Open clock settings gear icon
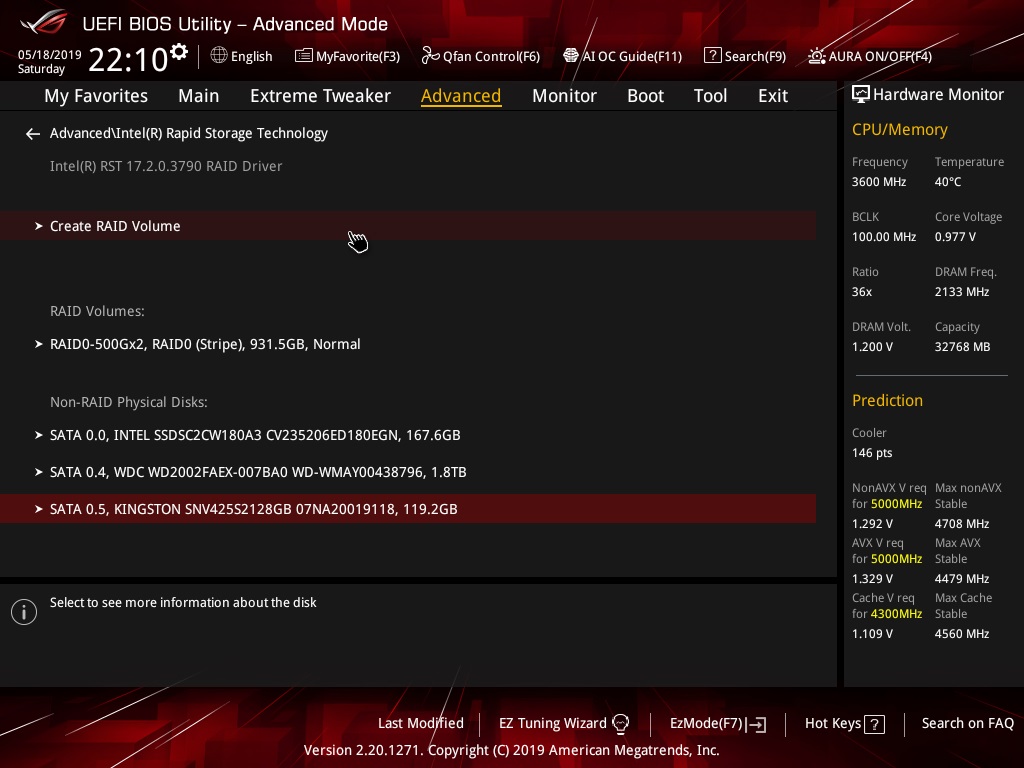 [x=179, y=52]
